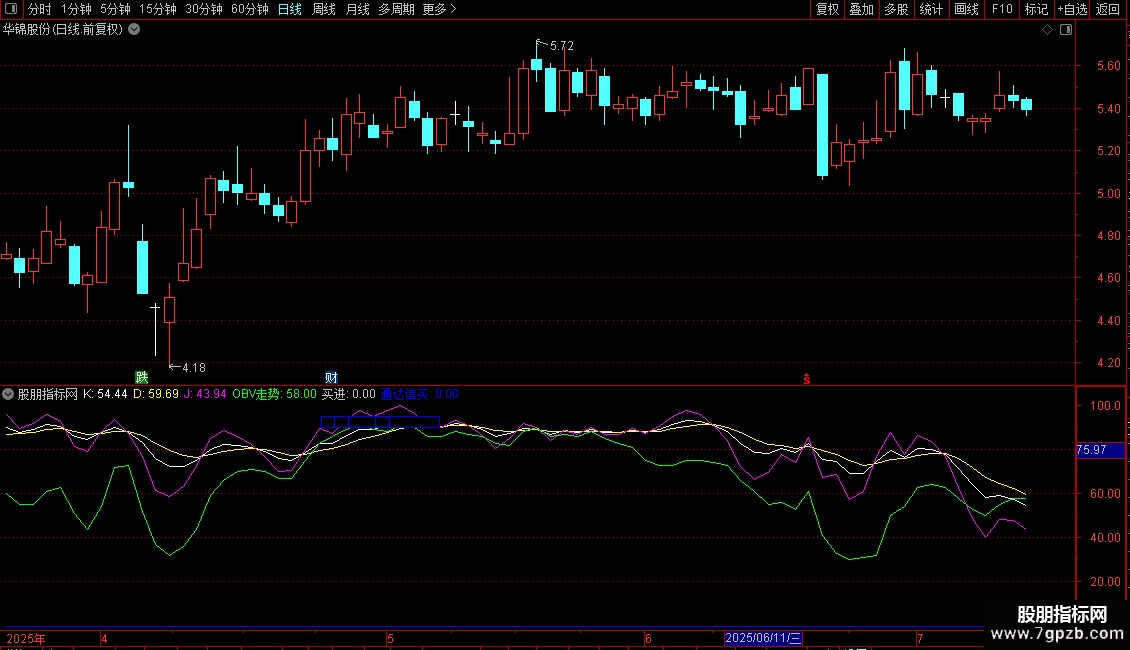The image size is (1130, 650).
Task: Click the 5.00 price axis label
Action: 1108,193
